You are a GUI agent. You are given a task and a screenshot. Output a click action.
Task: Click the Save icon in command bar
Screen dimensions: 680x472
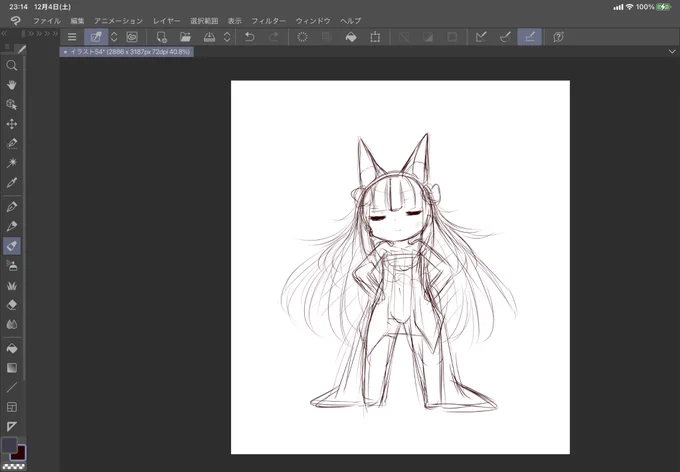(209, 37)
